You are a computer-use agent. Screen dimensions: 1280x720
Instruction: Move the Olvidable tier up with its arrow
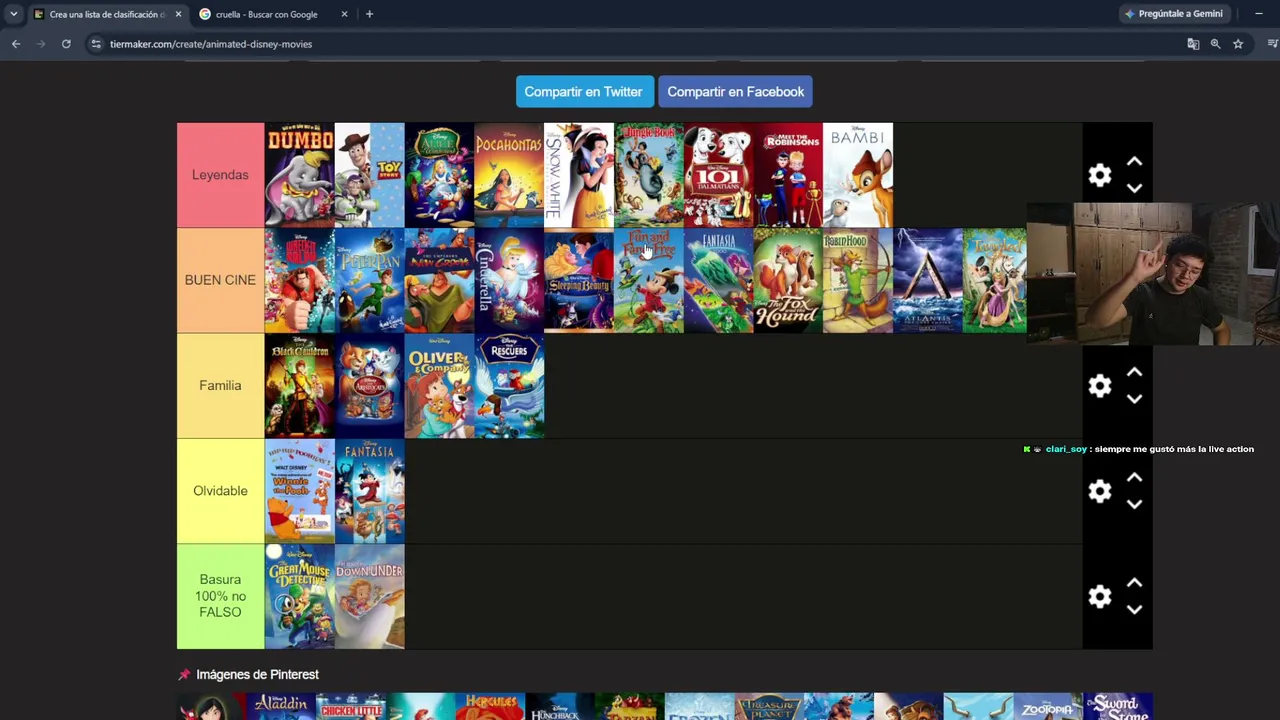1134,477
